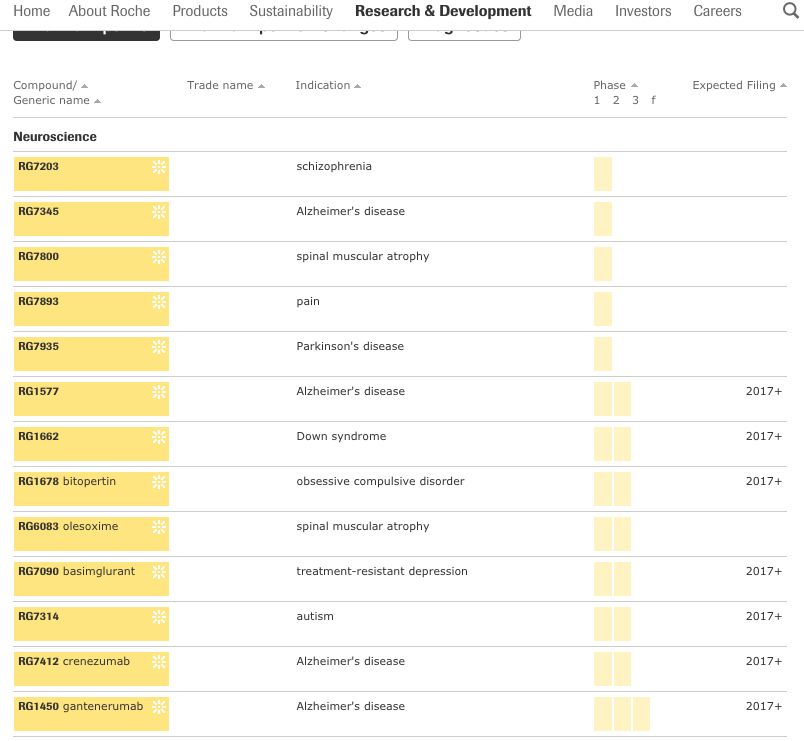Click the loading spinner icon on RG7203

(x=158, y=168)
